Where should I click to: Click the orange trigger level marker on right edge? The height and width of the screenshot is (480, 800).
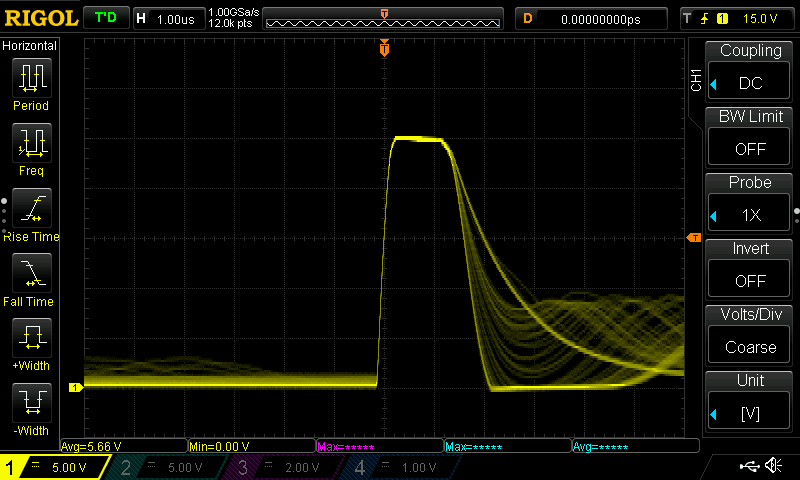point(693,237)
